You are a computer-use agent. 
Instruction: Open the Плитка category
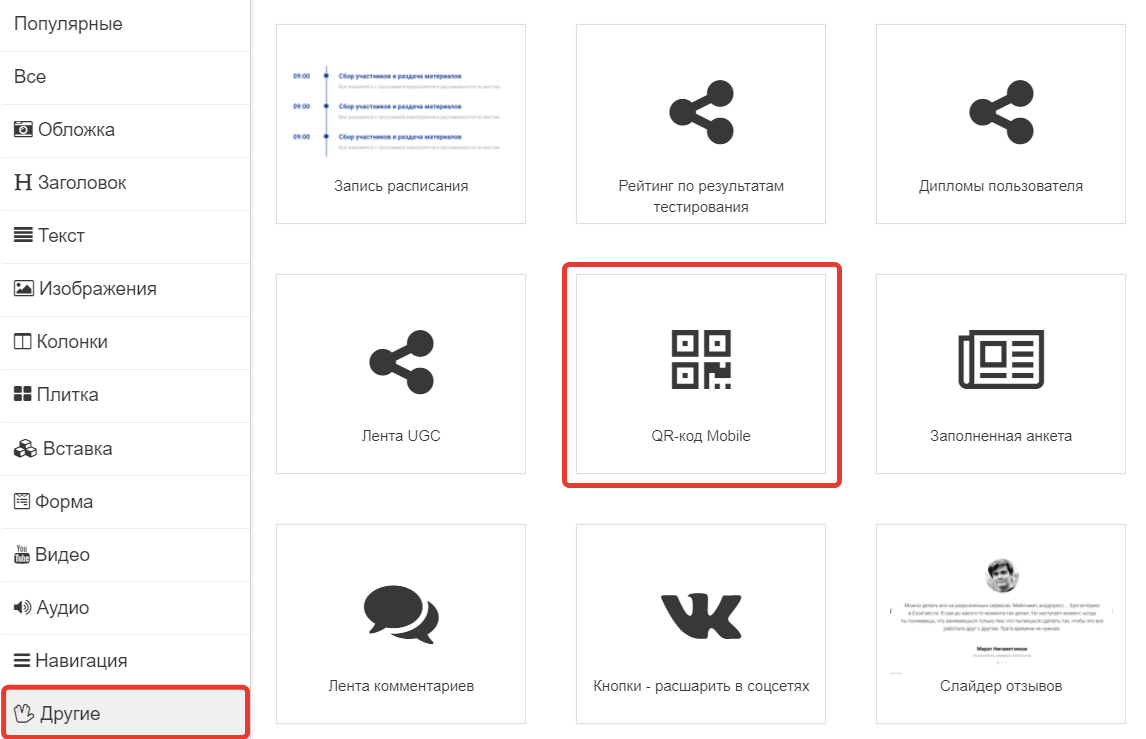[x=126, y=395]
